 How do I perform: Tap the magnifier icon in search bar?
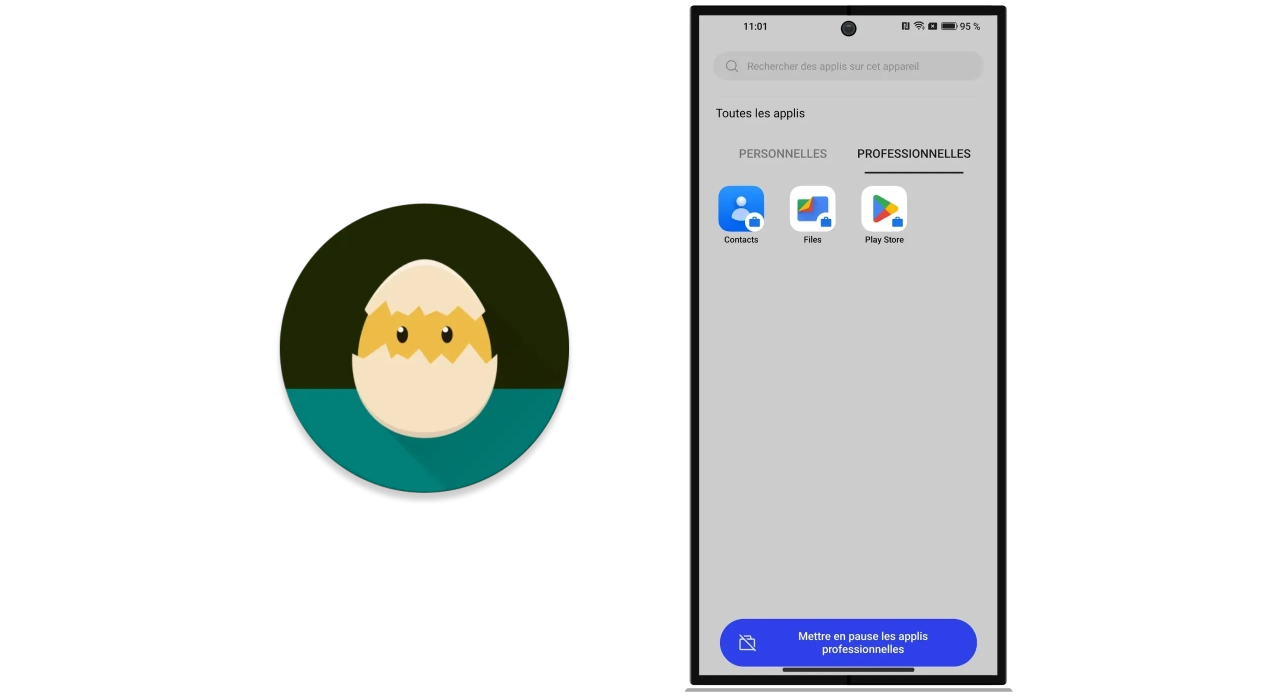click(732, 66)
